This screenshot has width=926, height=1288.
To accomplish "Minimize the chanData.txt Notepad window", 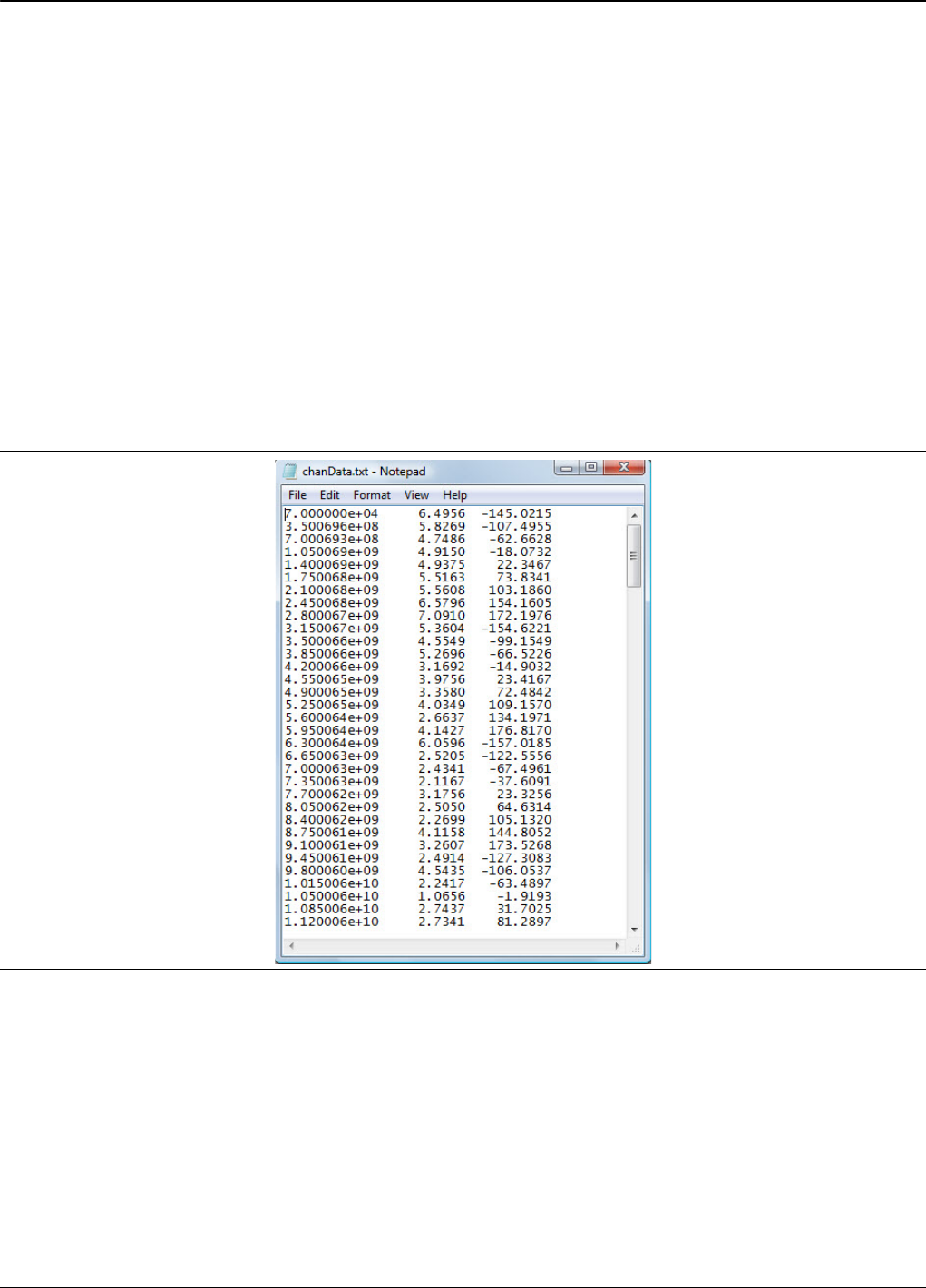I will (x=567, y=468).
